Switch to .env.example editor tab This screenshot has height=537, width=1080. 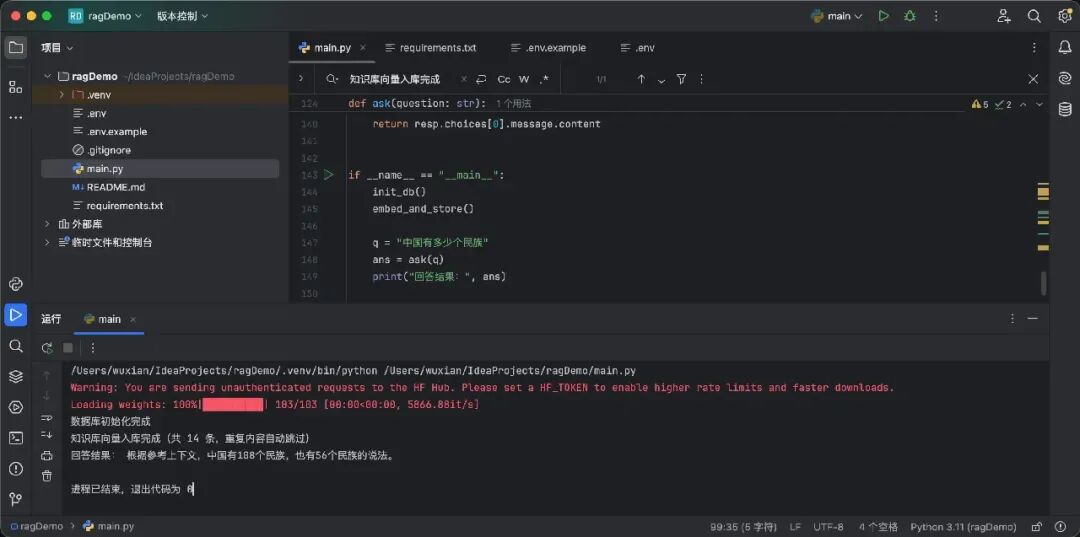(548, 48)
